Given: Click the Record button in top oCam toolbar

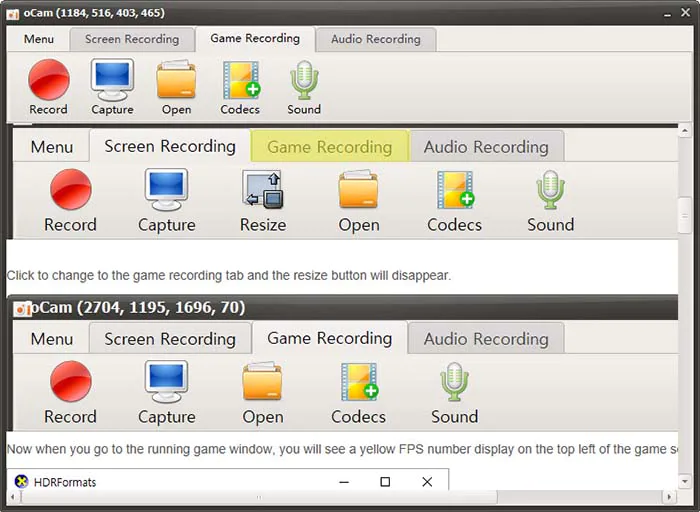Looking at the screenshot, I should coord(49,87).
